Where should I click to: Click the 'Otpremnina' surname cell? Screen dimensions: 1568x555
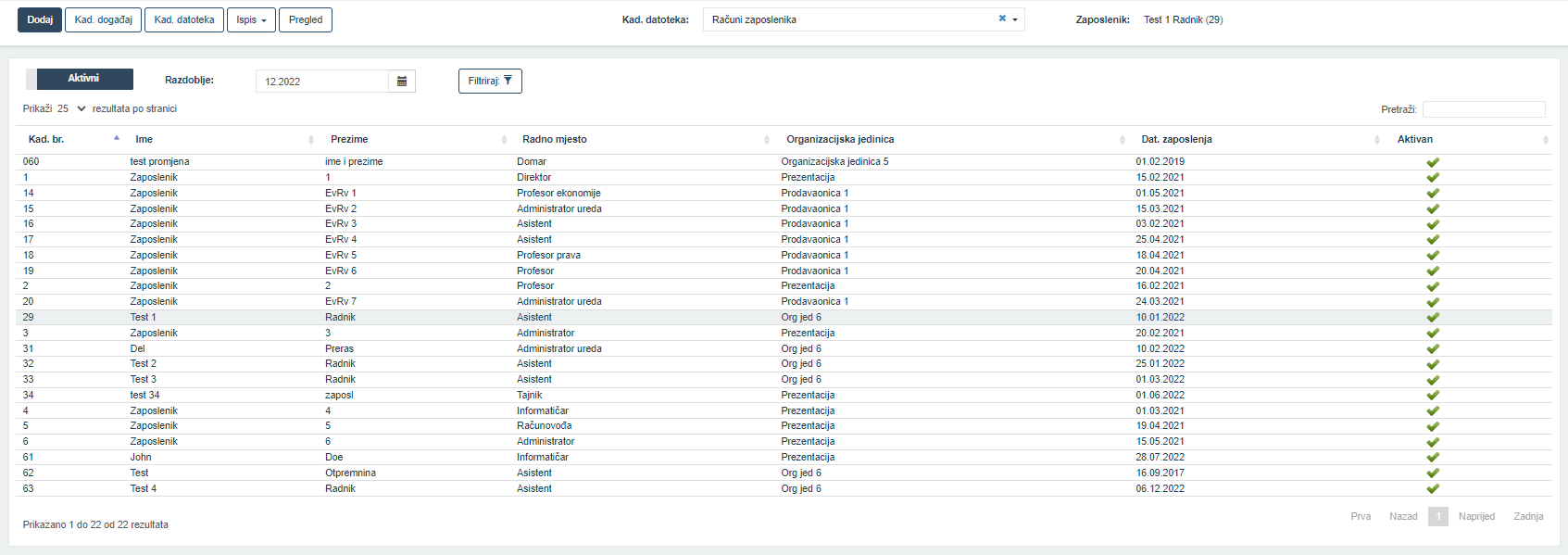[350, 473]
